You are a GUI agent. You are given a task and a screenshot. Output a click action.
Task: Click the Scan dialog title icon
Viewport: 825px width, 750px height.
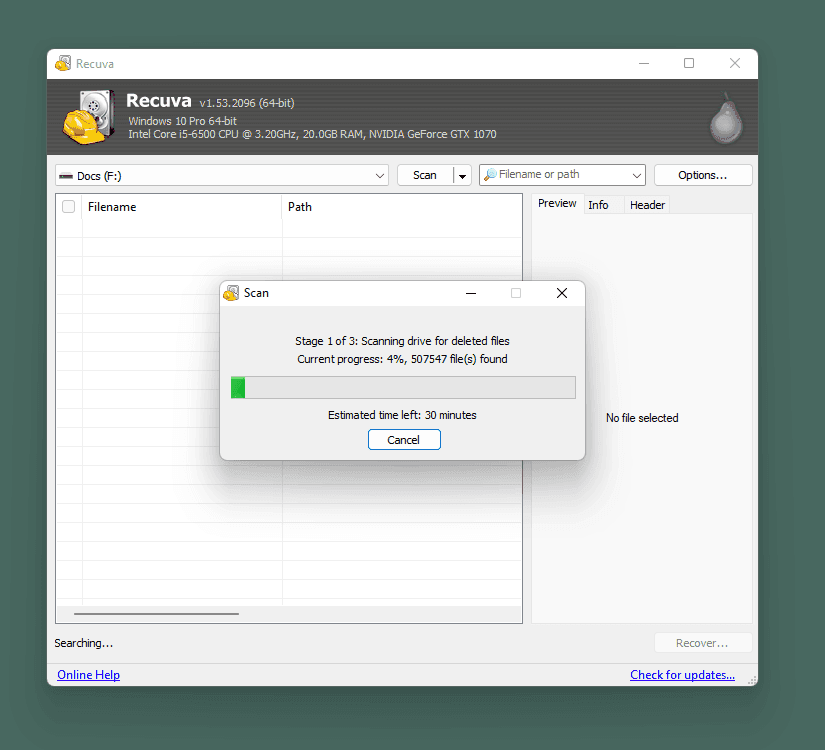pos(231,293)
